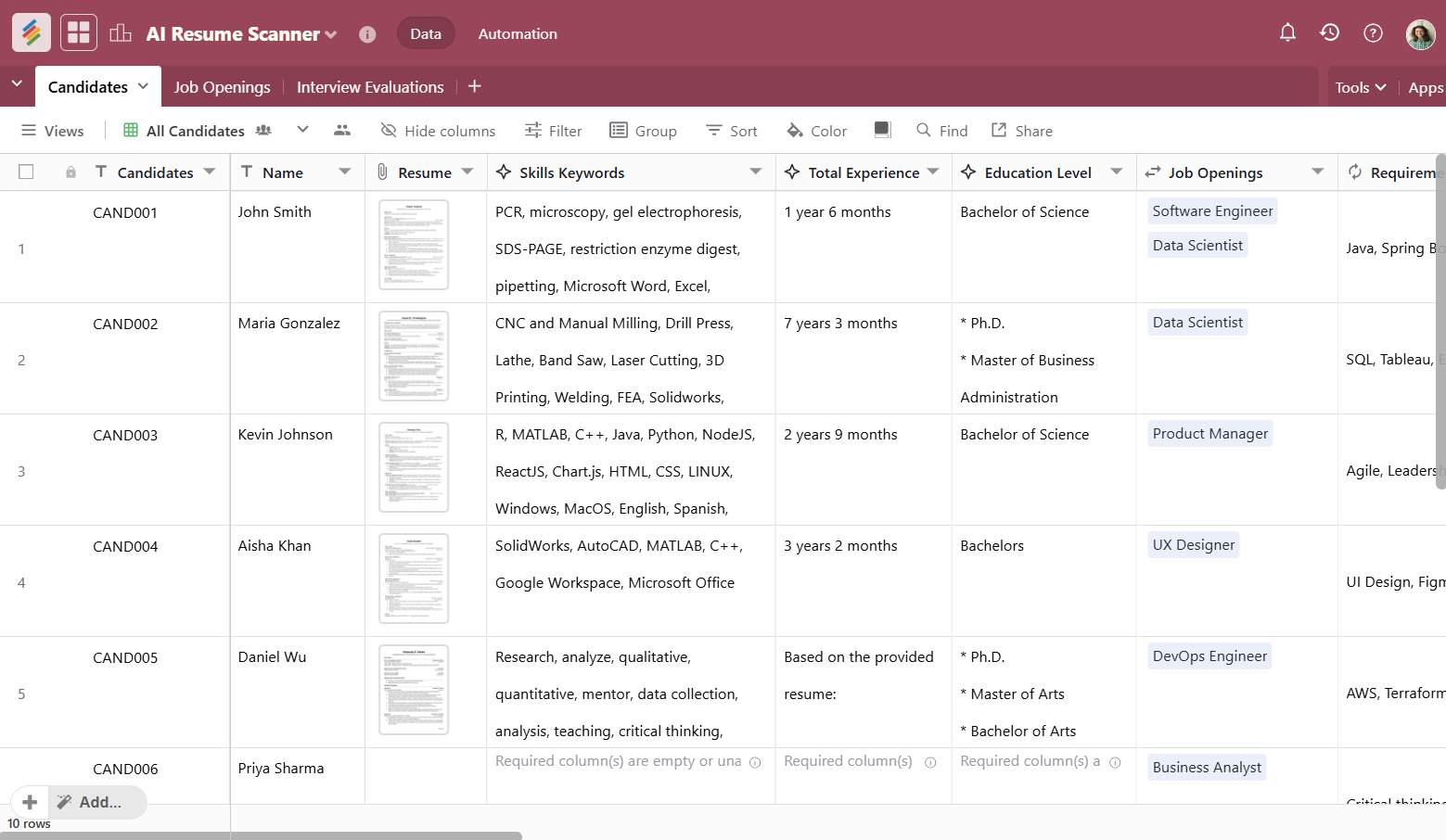Open the notification bell
The width and height of the screenshot is (1446, 840).
point(1287,32)
